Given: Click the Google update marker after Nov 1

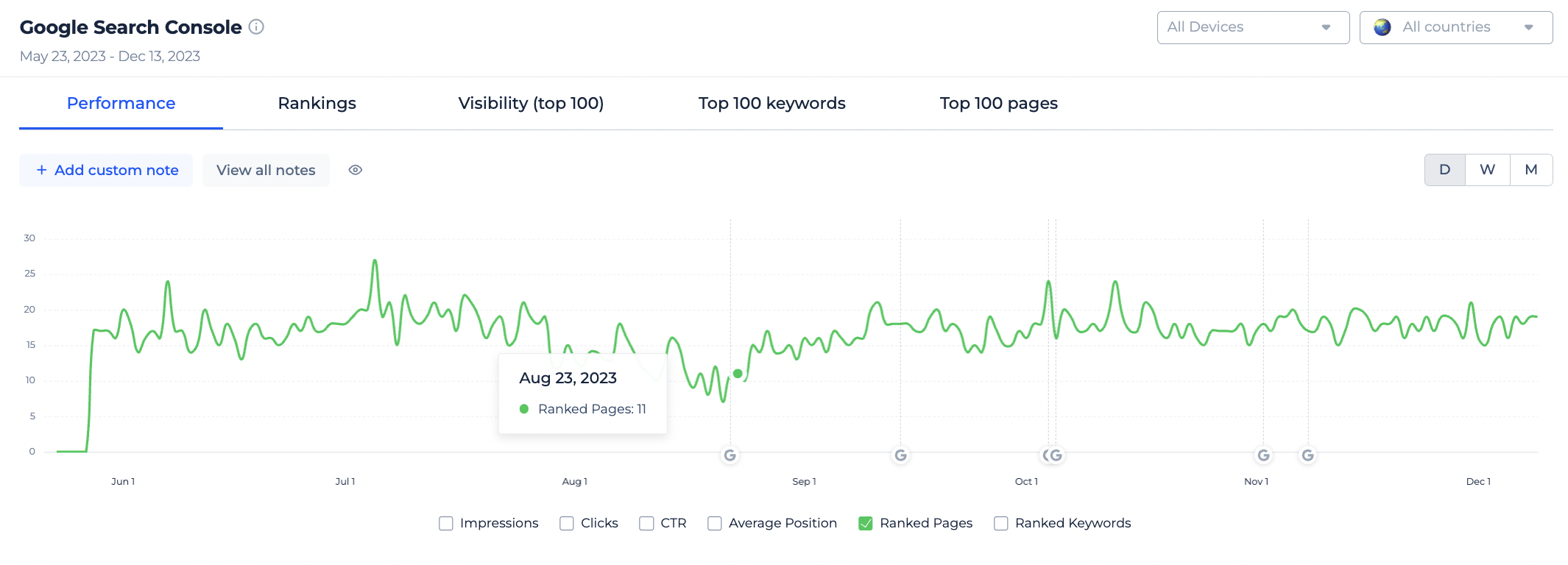Looking at the screenshot, I should 1308,455.
